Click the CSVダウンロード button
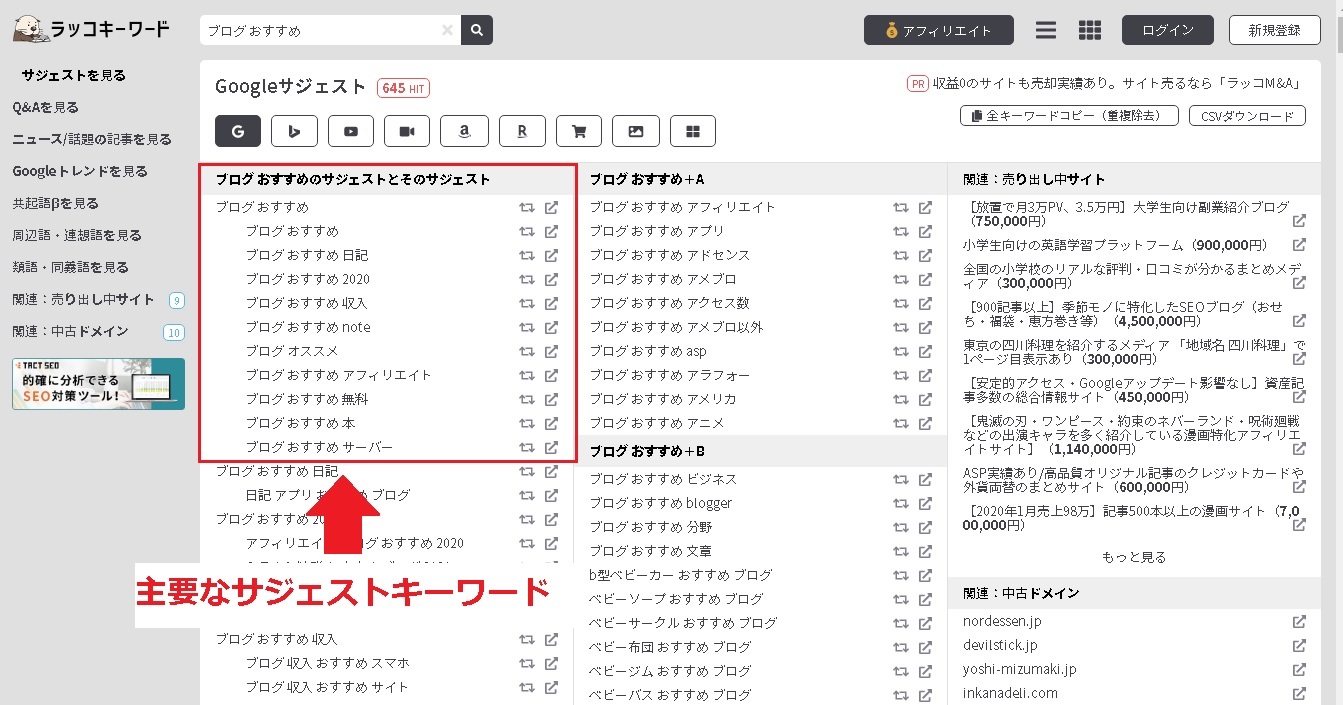The width and height of the screenshot is (1343, 705). (x=1247, y=116)
